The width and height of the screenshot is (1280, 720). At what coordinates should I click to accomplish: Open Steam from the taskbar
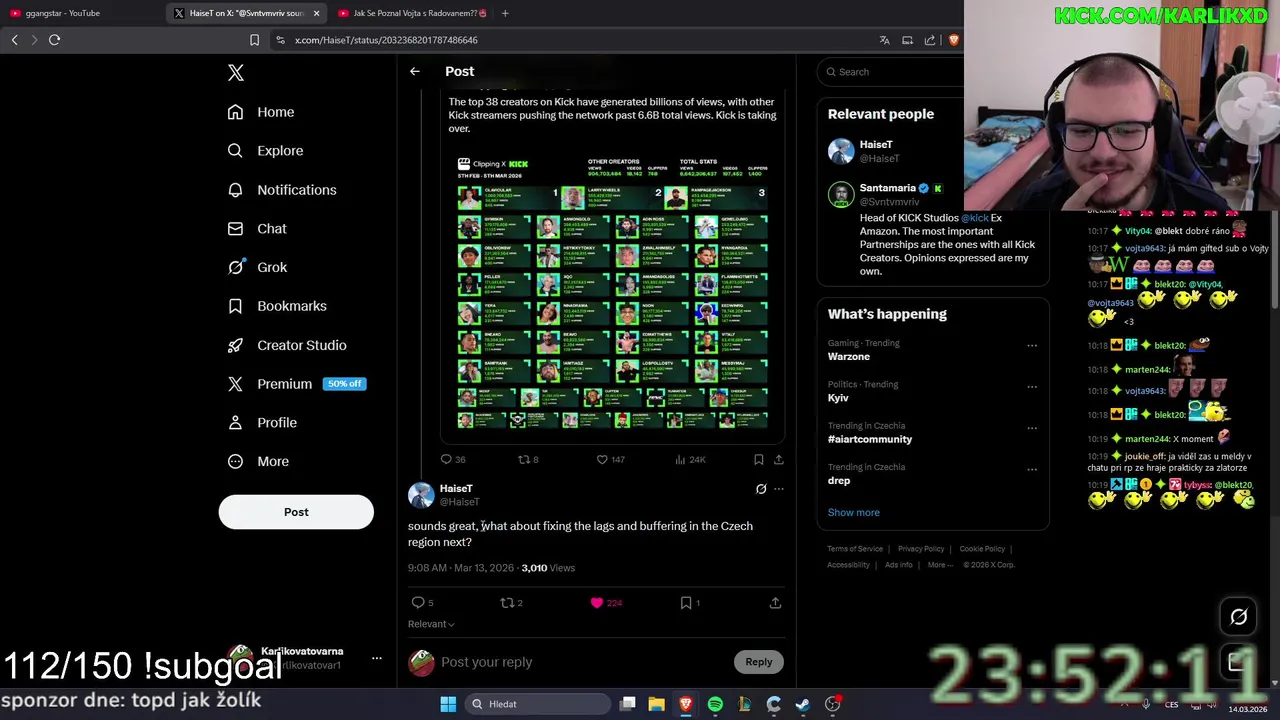pos(802,704)
